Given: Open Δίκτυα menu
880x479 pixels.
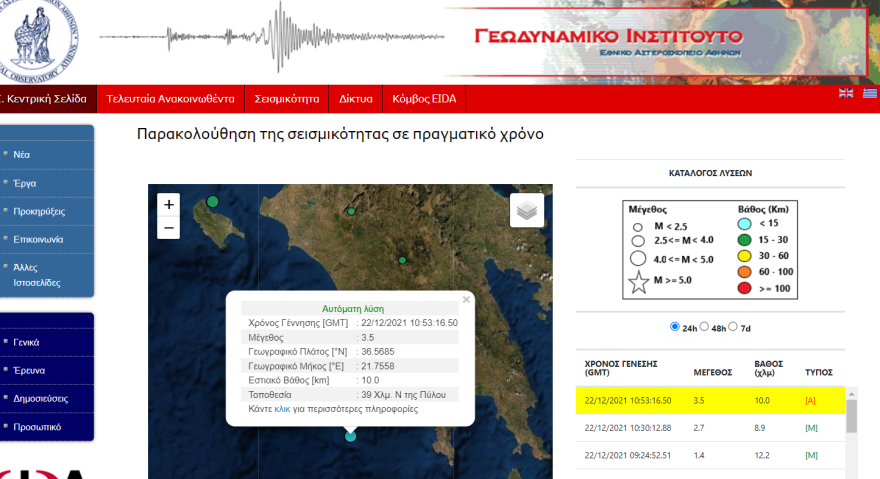Looking at the screenshot, I should click(356, 99).
